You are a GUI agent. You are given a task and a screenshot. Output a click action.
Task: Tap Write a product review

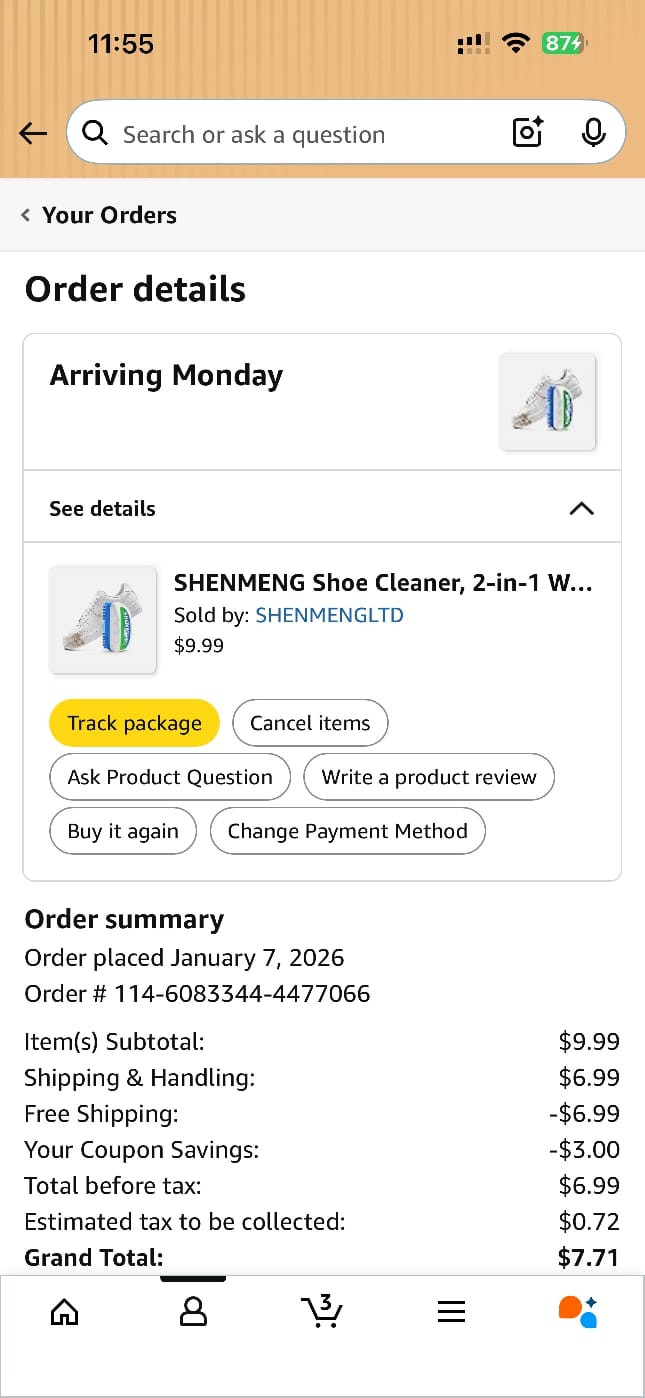coord(429,777)
